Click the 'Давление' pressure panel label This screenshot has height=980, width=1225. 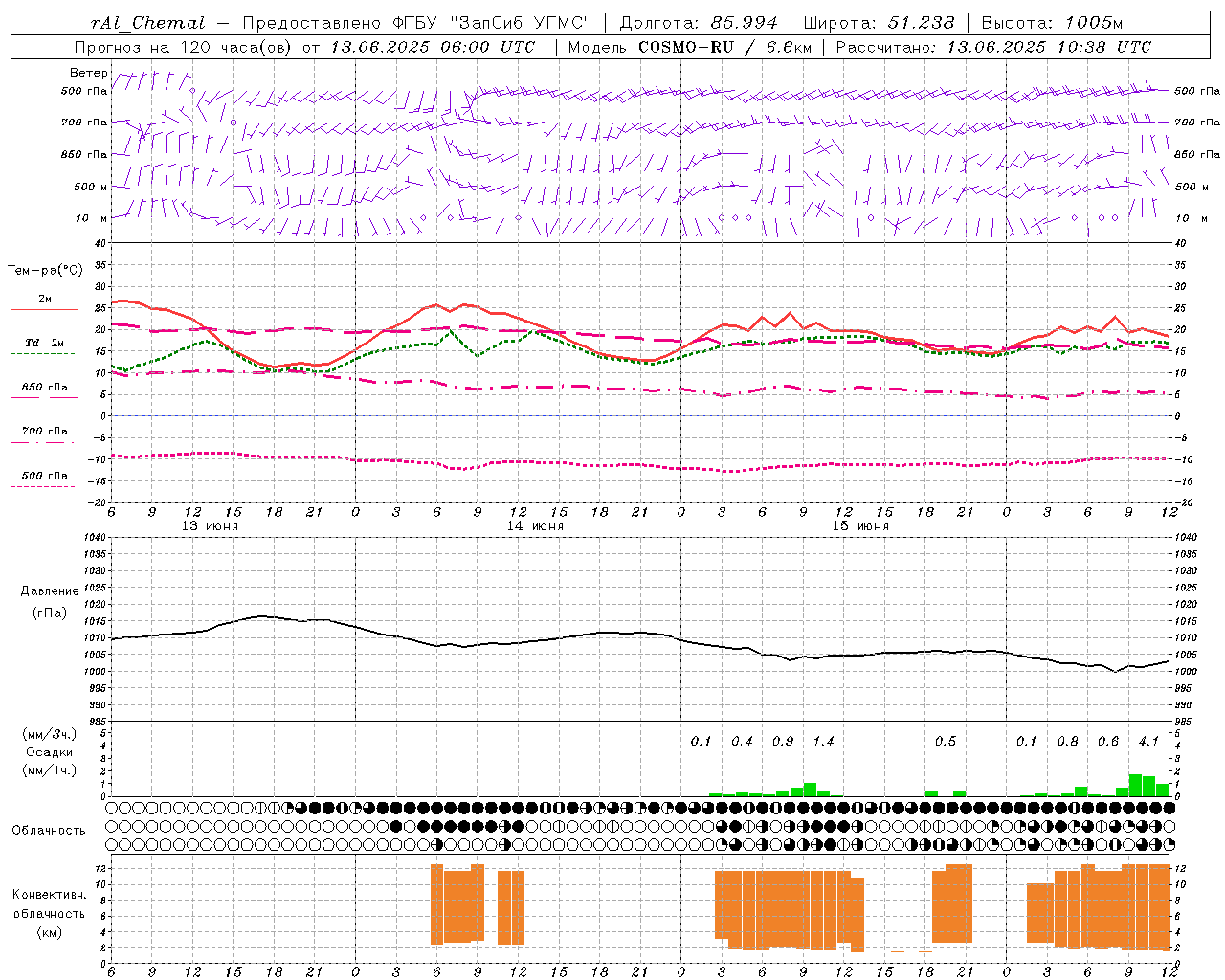50,591
